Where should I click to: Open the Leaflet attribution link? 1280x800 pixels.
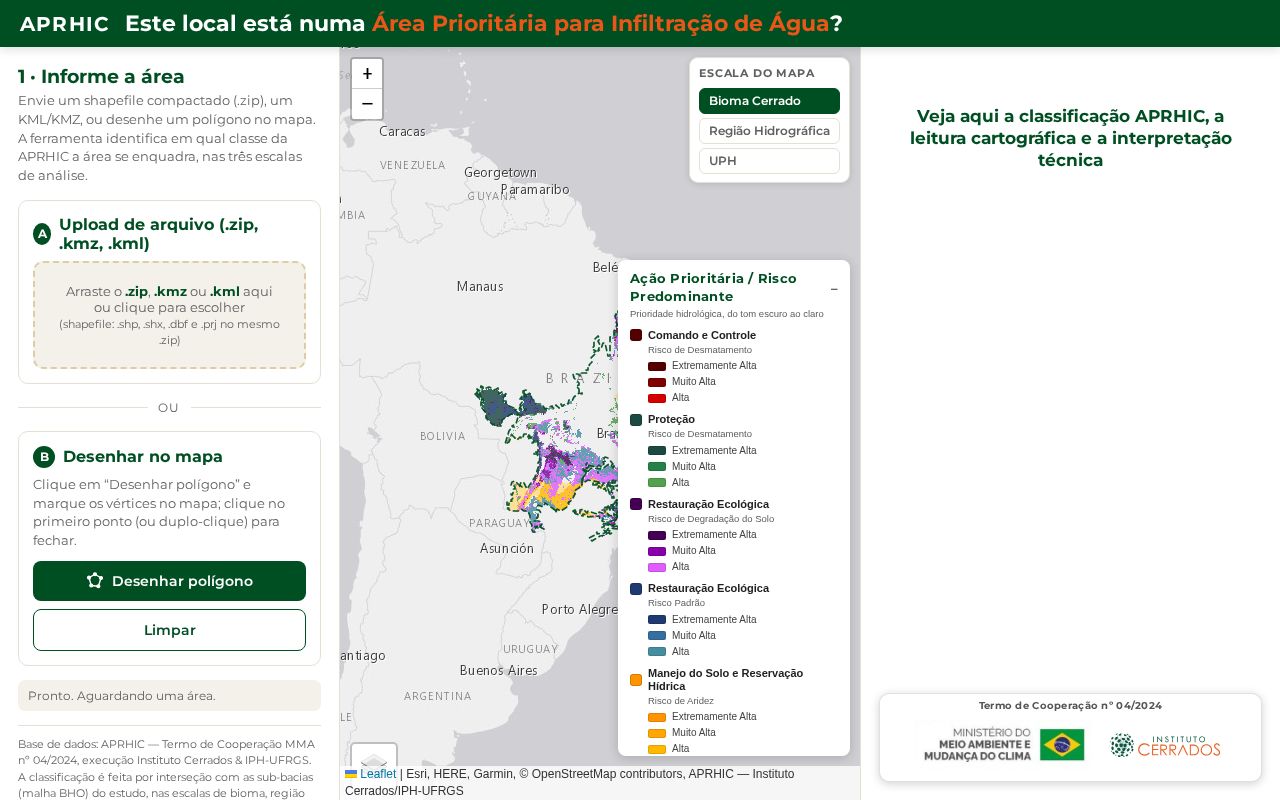point(378,774)
